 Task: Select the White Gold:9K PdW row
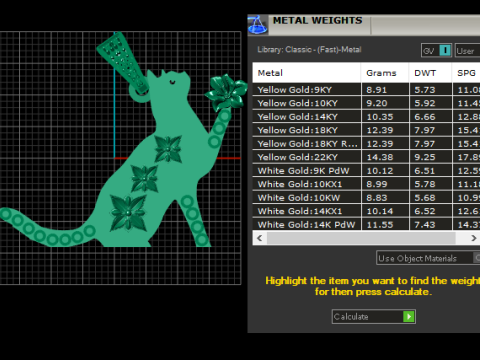click(366, 171)
